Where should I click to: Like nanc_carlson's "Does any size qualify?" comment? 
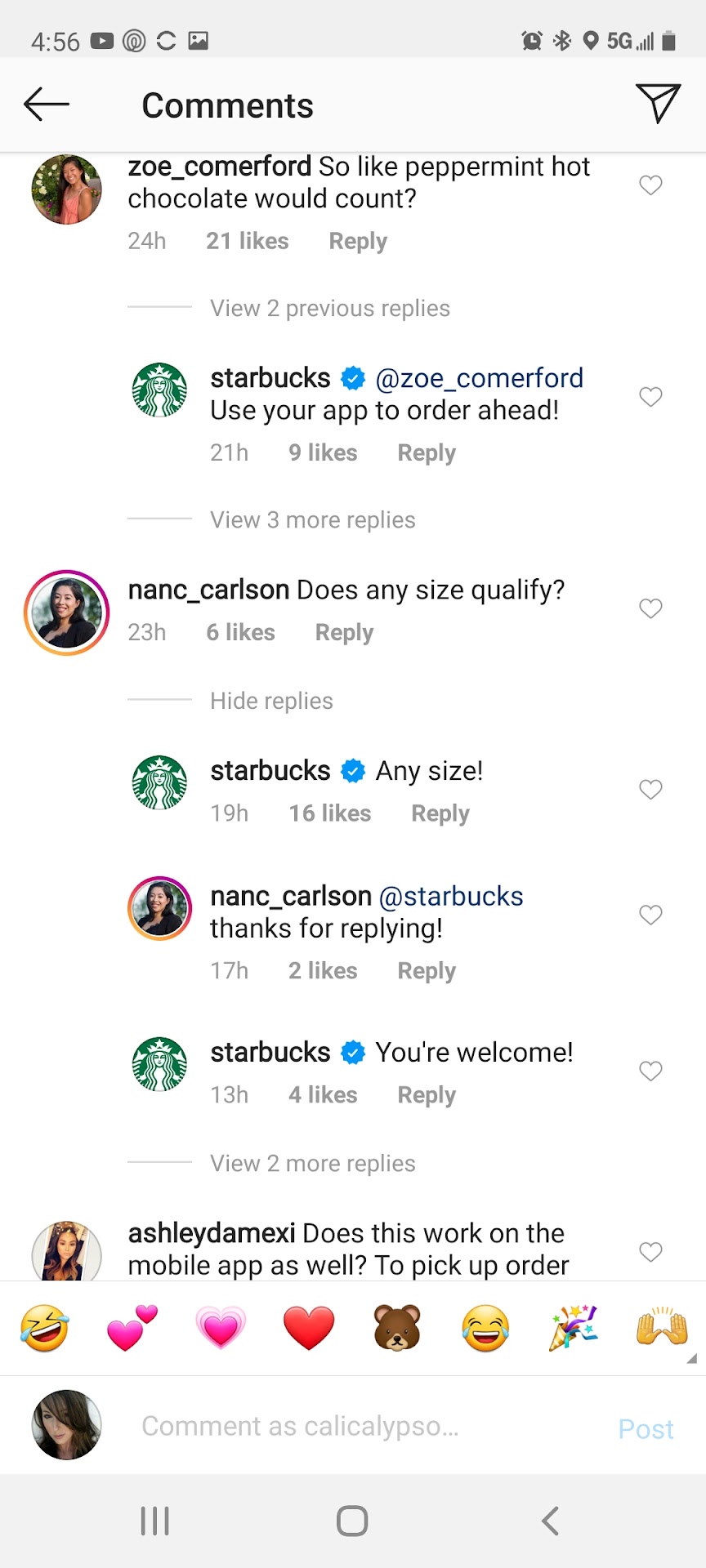click(650, 608)
